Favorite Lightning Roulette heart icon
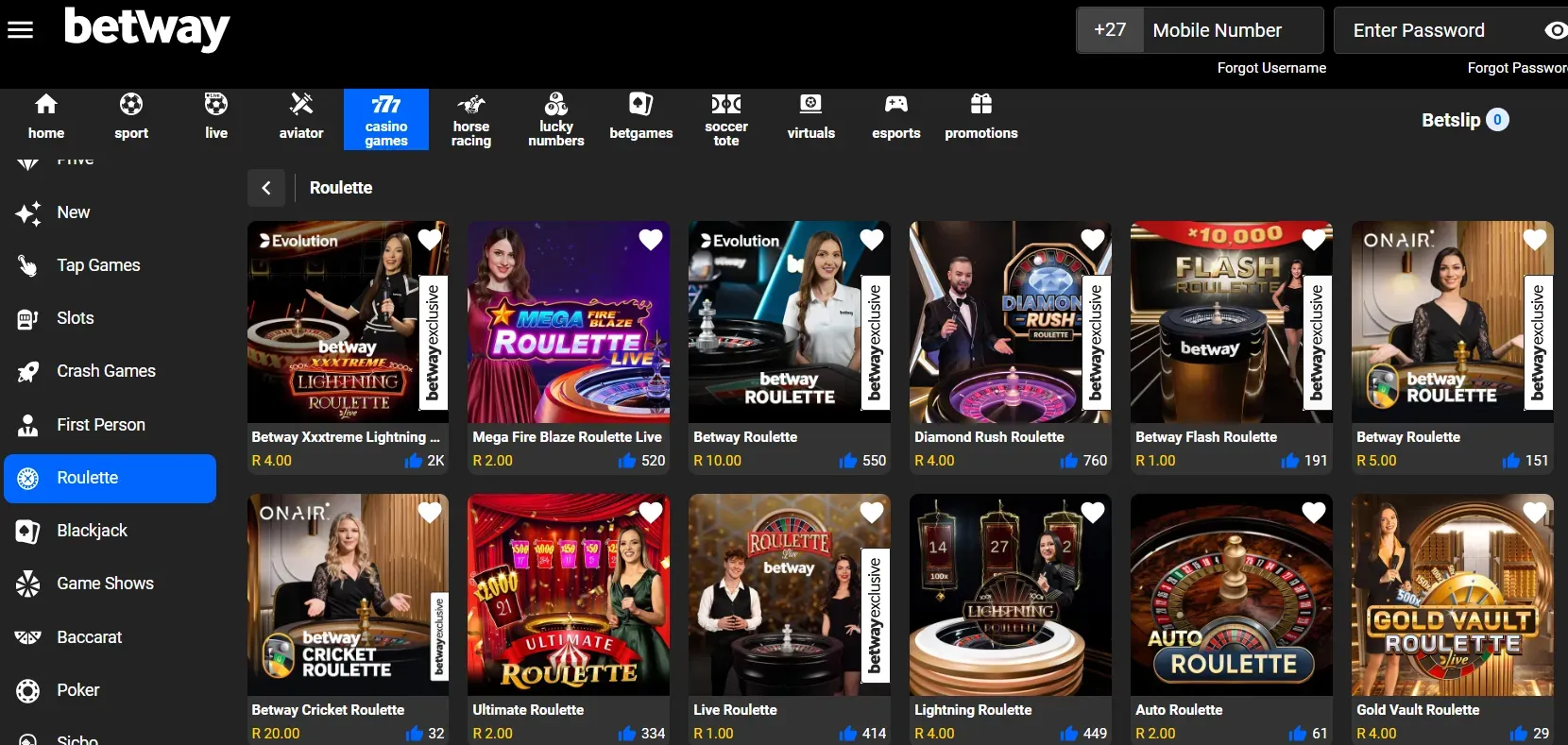This screenshot has height=745, width=1568. (x=1093, y=513)
